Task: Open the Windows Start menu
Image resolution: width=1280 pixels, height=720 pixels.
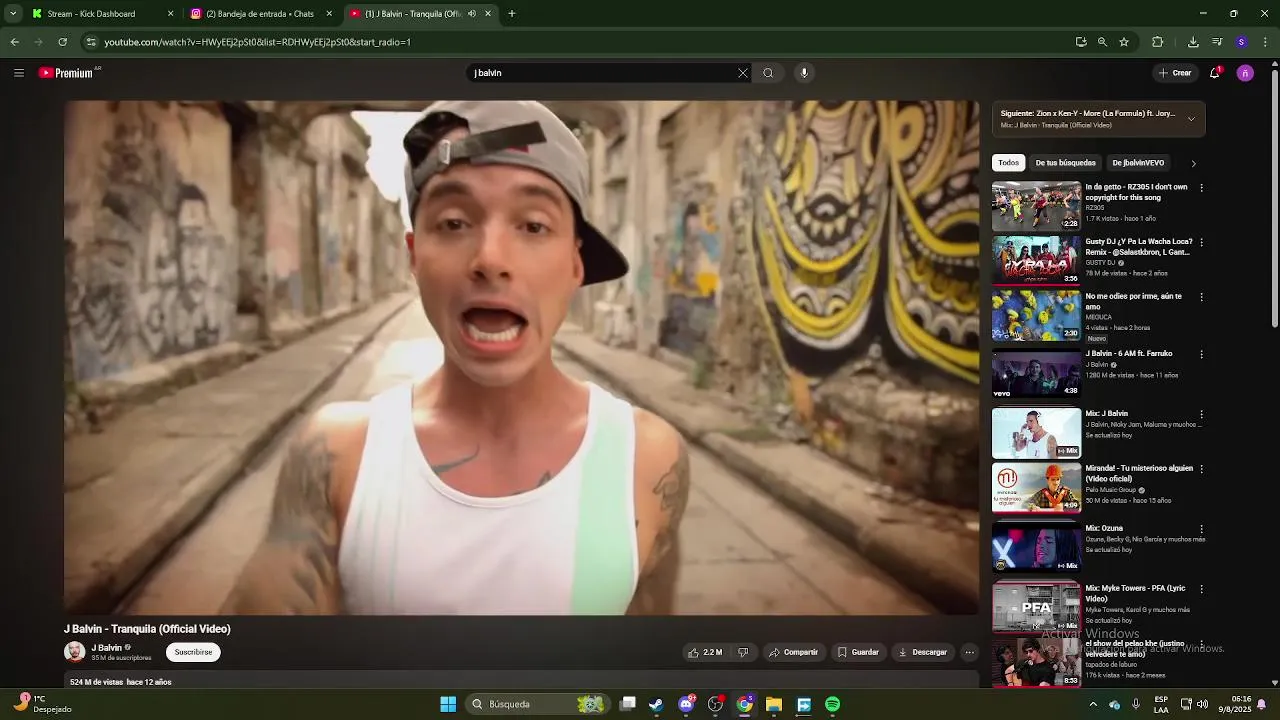Action: (448, 704)
